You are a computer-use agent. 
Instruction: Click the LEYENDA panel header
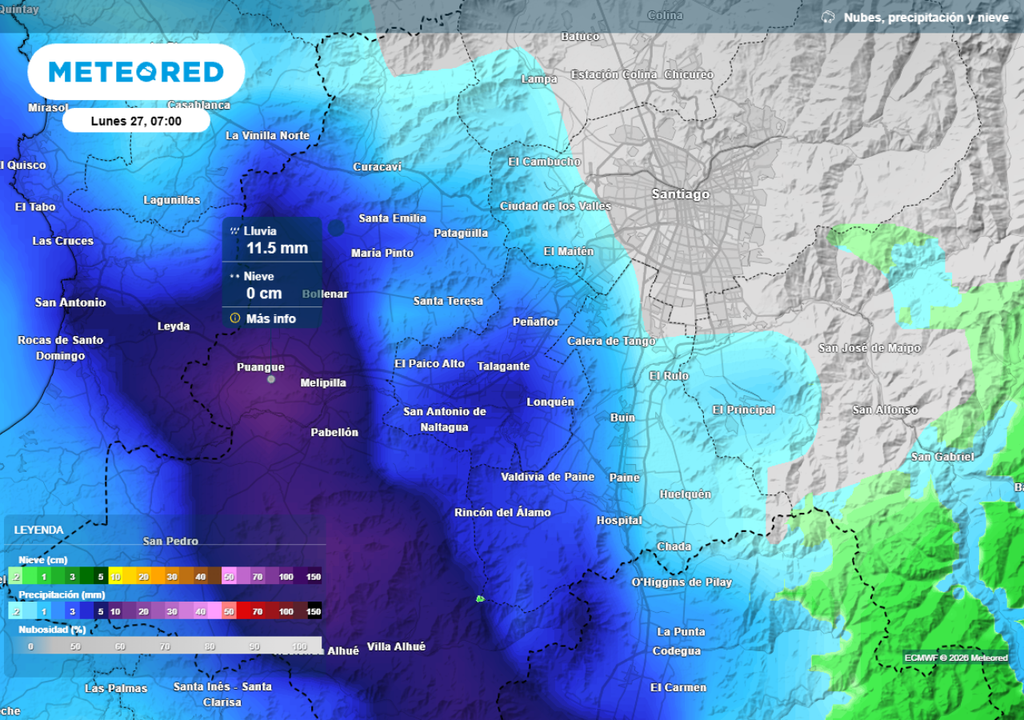39,530
